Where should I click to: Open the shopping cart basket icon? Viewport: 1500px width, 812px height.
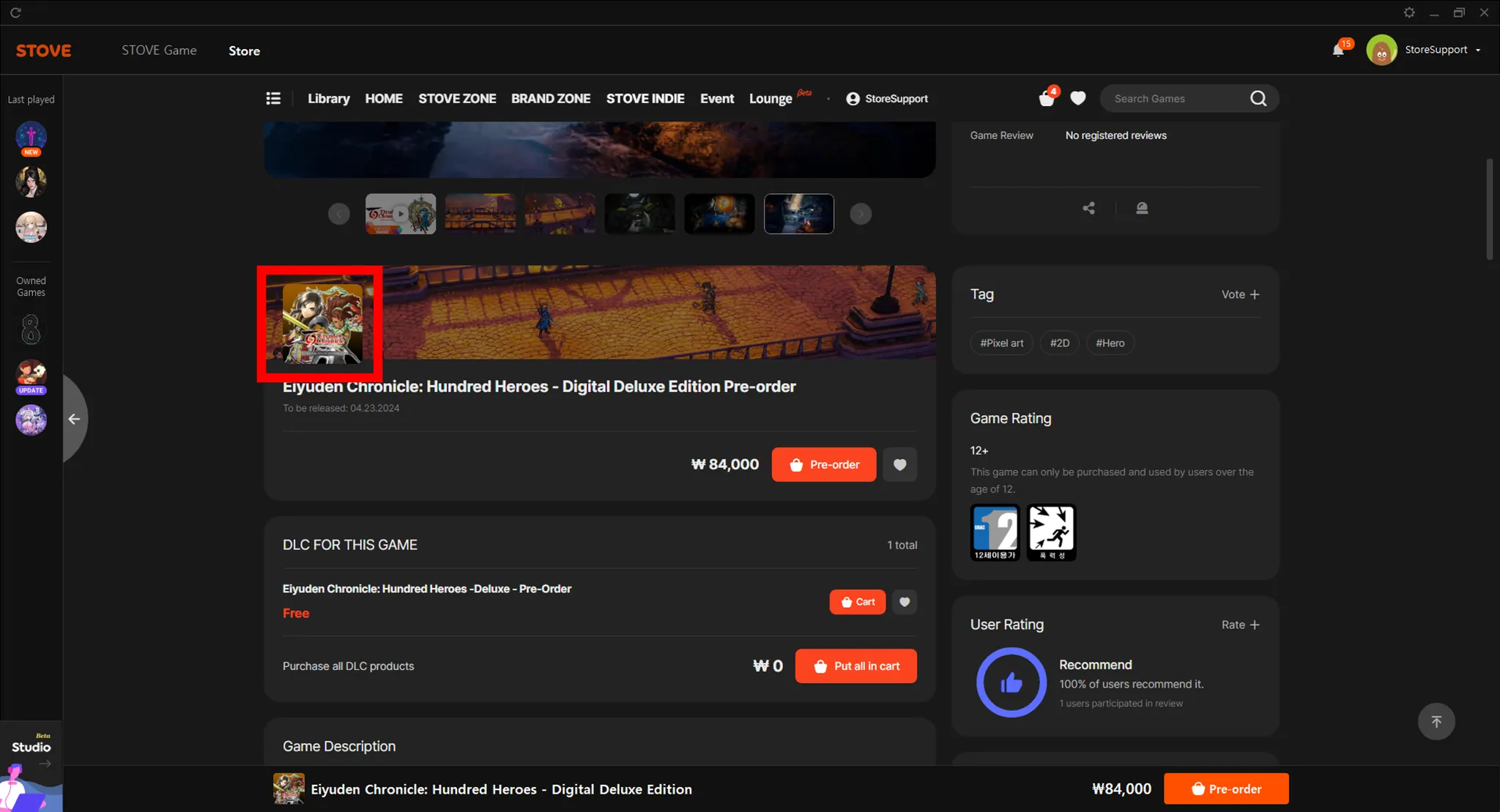tap(1047, 99)
